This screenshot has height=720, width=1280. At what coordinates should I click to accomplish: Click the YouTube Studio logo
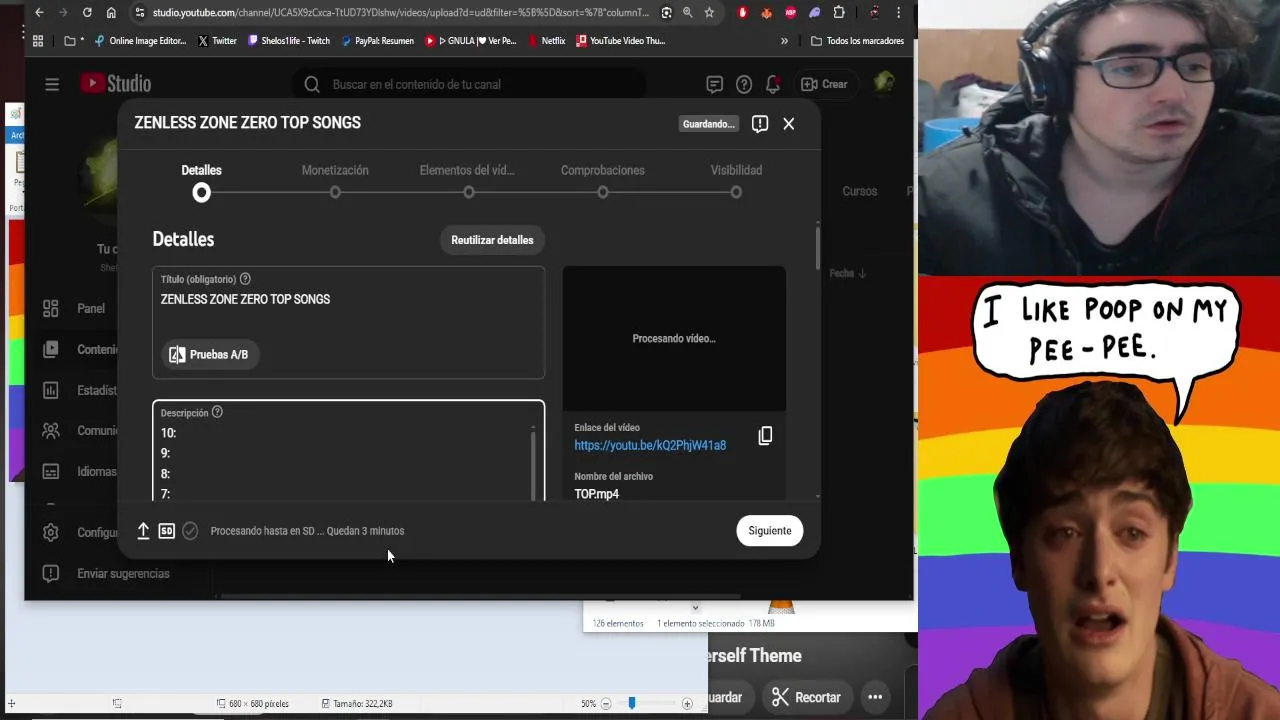[x=116, y=84]
